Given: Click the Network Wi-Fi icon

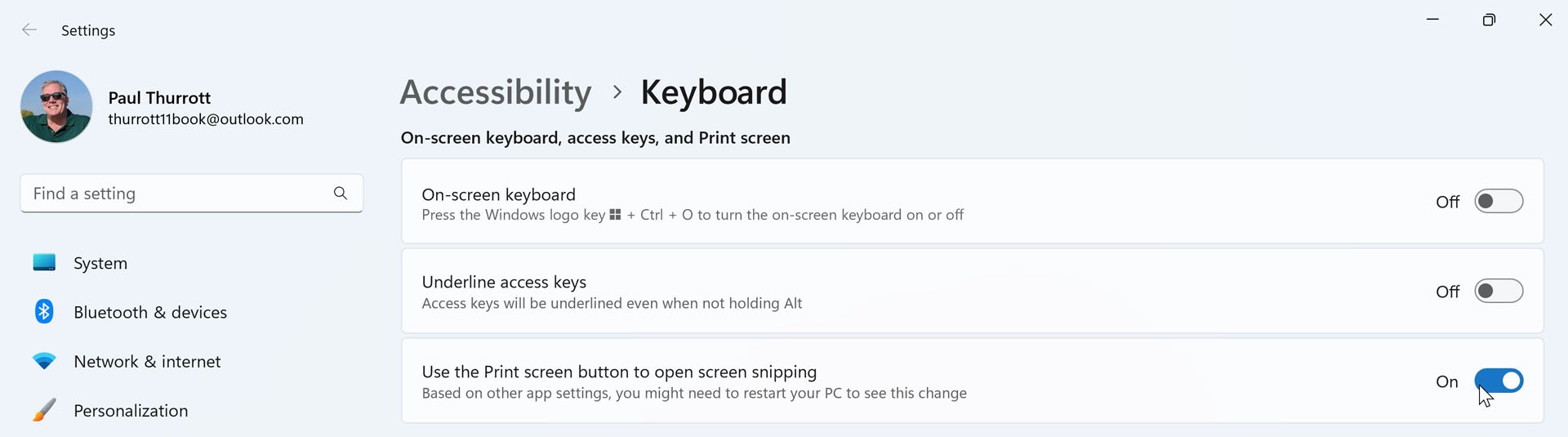Looking at the screenshot, I should point(44,361).
